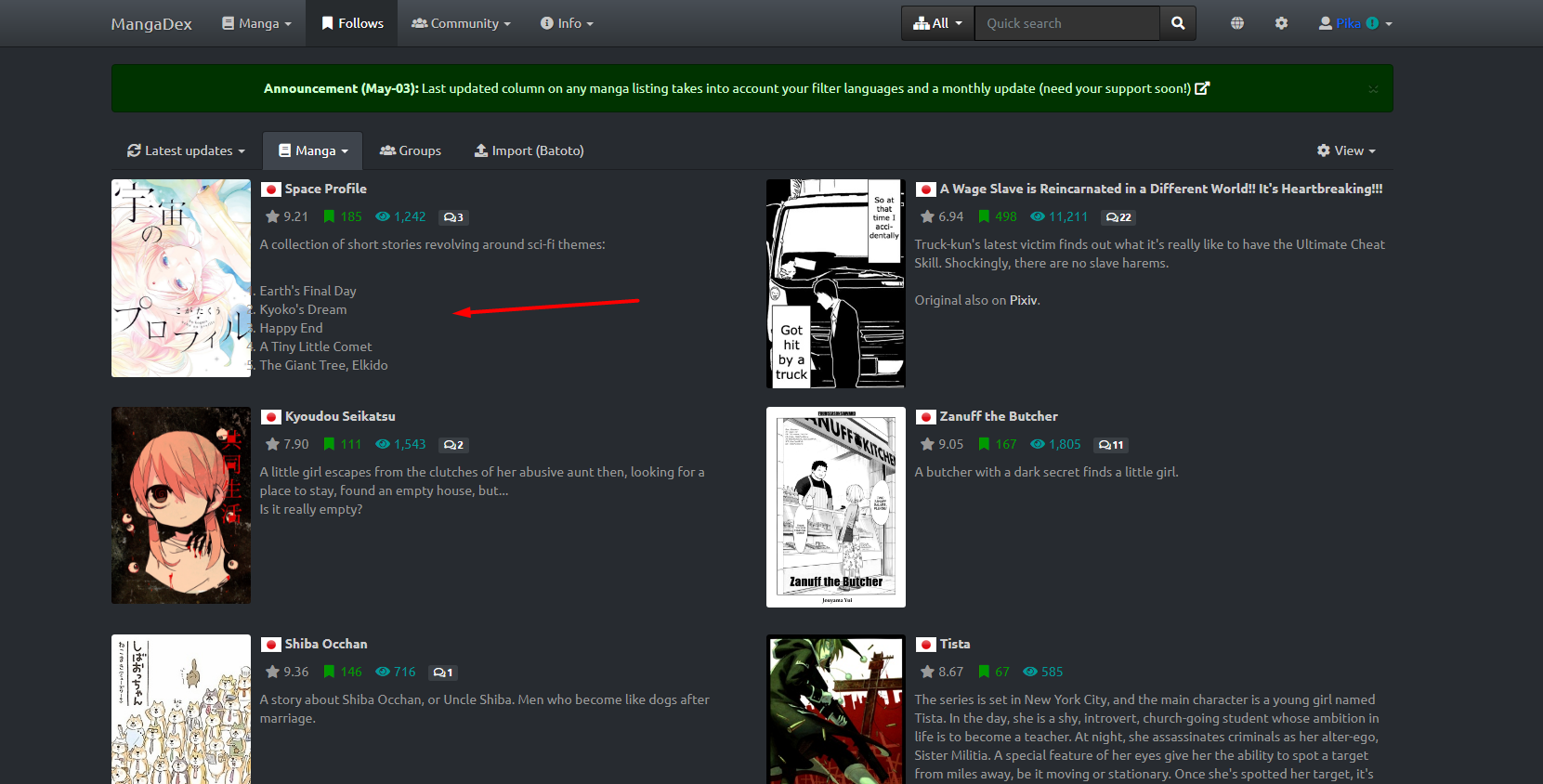The height and width of the screenshot is (784, 1543).
Task: Expand the Latest updates dropdown
Action: click(x=186, y=150)
